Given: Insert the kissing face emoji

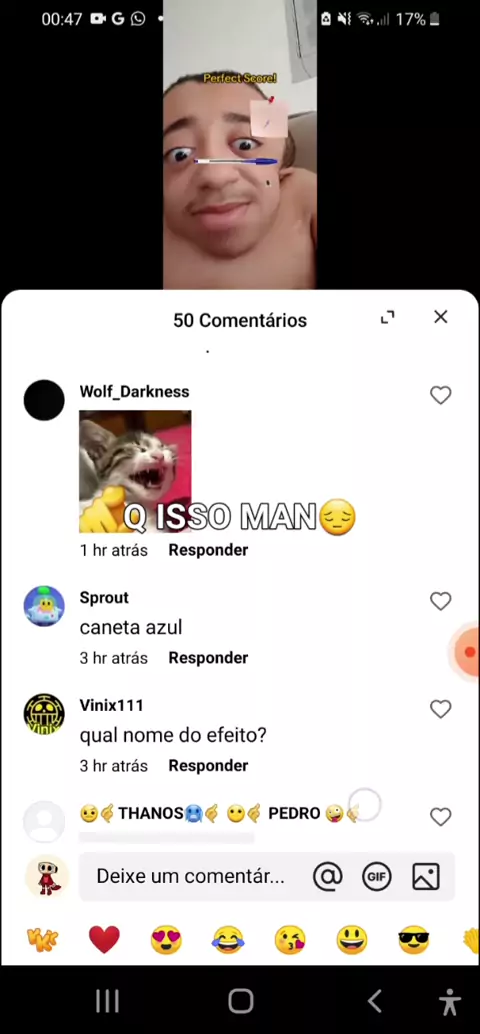Looking at the screenshot, I should click(x=290, y=940).
